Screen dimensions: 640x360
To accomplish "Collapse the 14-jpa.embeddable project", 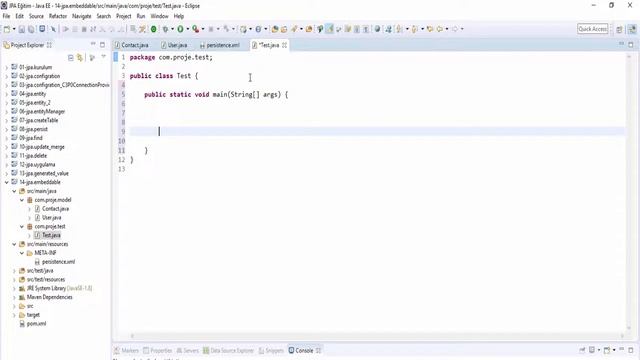I will click(x=7, y=182).
